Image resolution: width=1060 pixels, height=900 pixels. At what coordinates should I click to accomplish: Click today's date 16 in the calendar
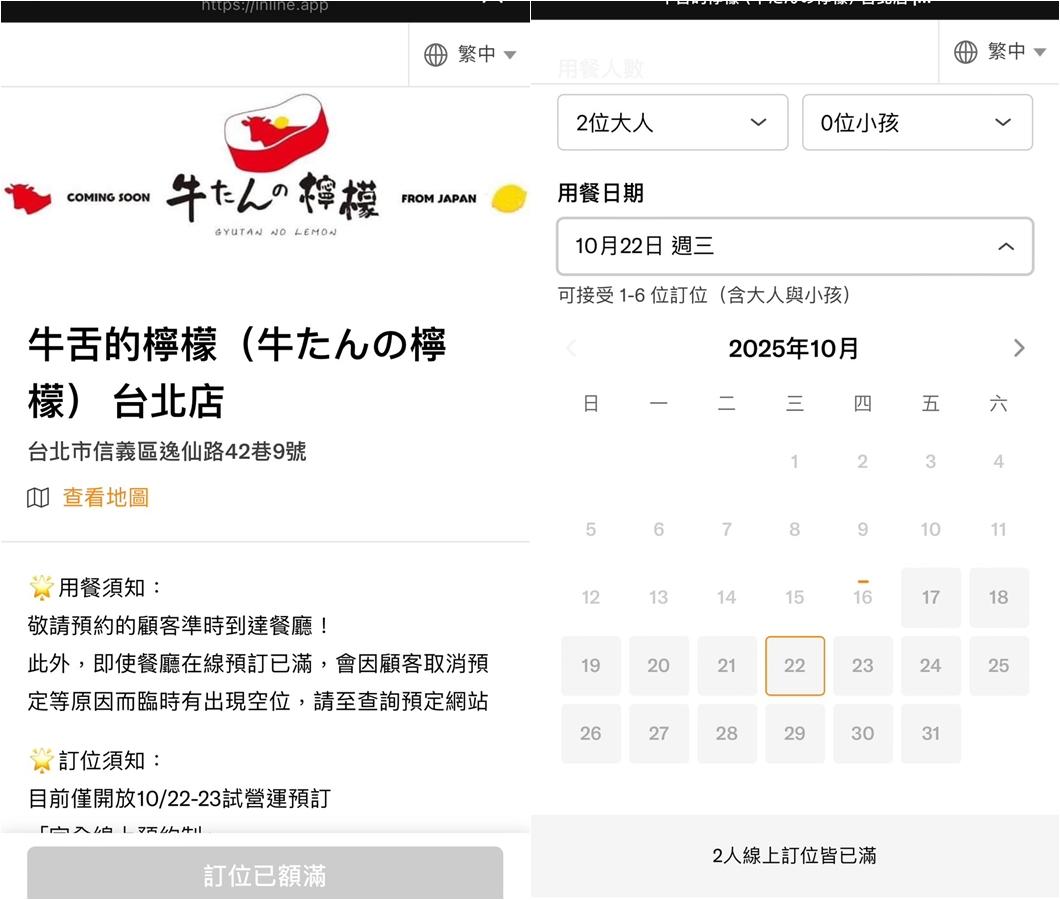click(863, 597)
